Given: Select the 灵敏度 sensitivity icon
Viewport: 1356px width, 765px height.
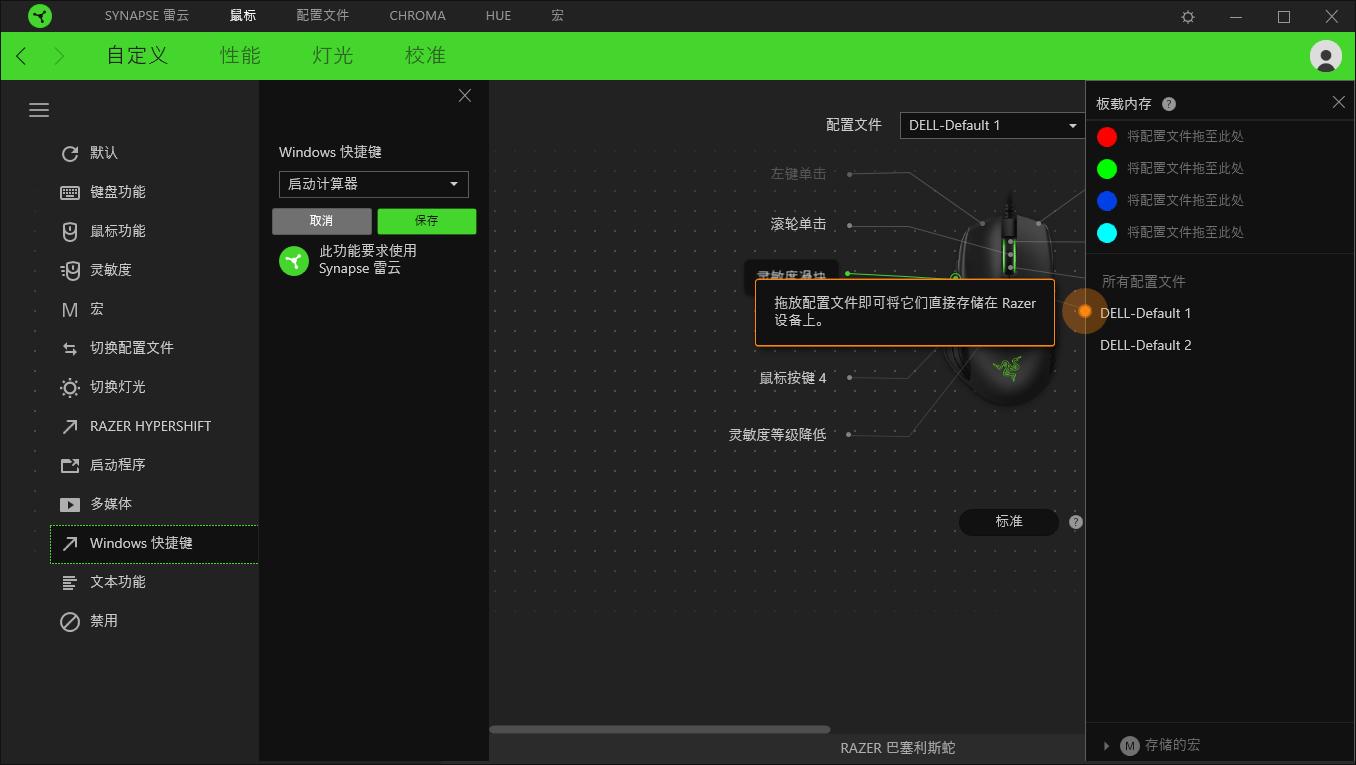Looking at the screenshot, I should (x=111, y=270).
